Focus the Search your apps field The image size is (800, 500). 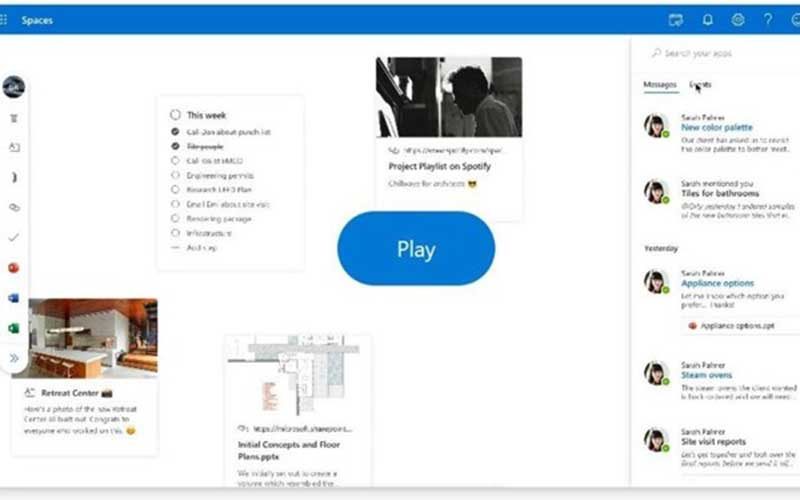click(x=714, y=53)
